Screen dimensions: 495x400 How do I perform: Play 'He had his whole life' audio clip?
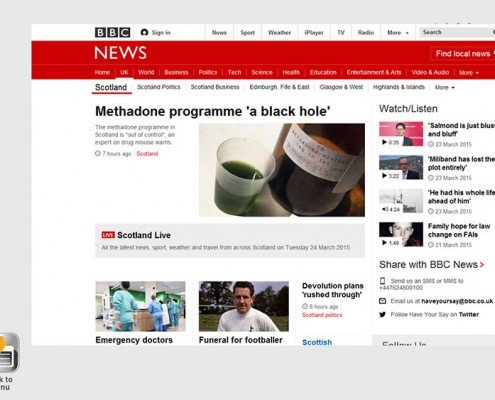coord(401,201)
